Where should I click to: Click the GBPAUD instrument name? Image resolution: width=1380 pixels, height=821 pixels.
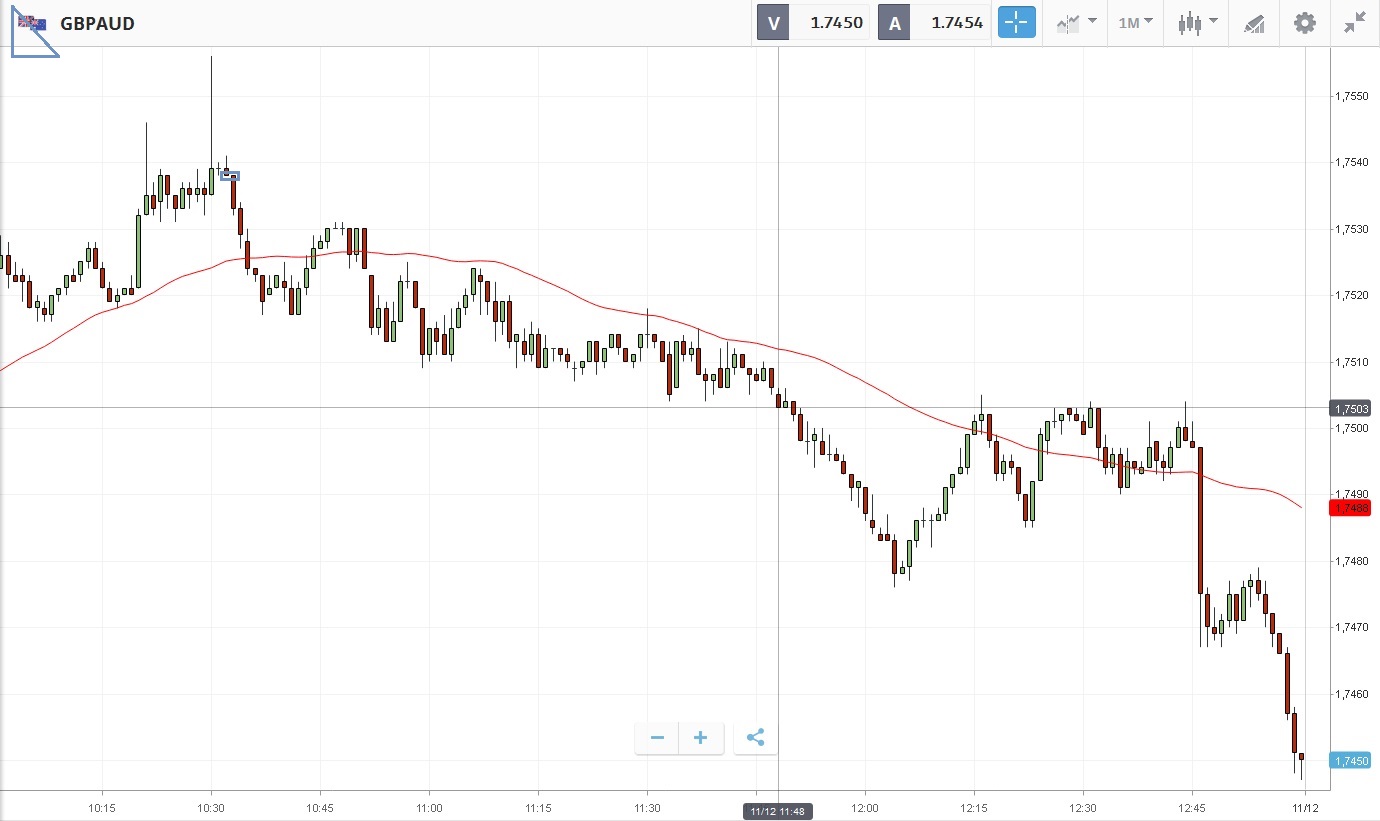click(97, 23)
